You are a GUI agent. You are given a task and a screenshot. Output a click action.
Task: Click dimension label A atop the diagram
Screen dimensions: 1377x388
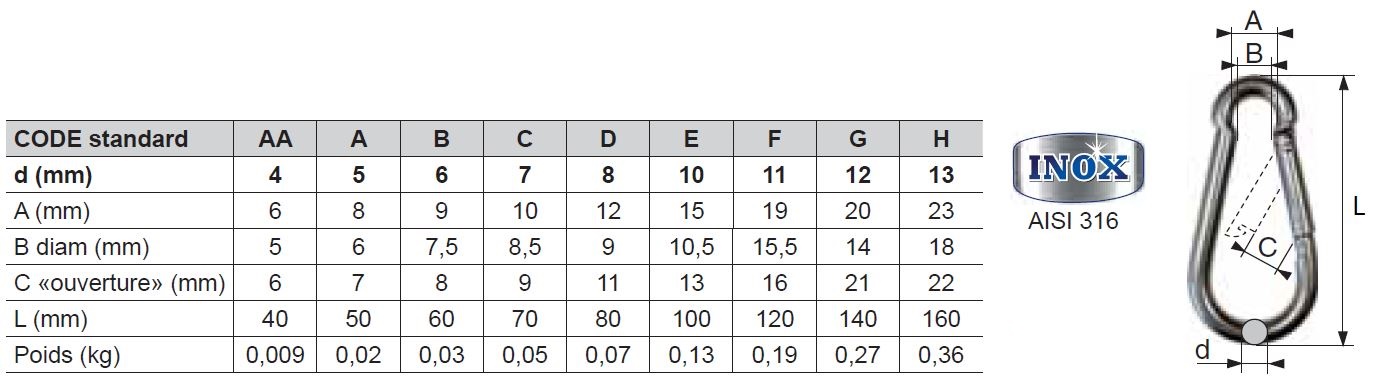point(1253,18)
